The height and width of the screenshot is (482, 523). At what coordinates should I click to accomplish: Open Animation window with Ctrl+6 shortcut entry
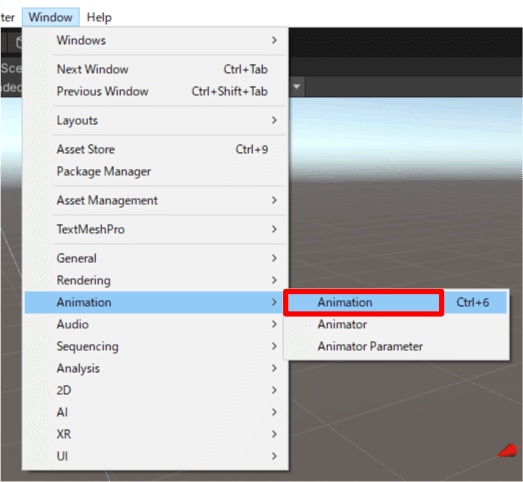click(x=396, y=302)
